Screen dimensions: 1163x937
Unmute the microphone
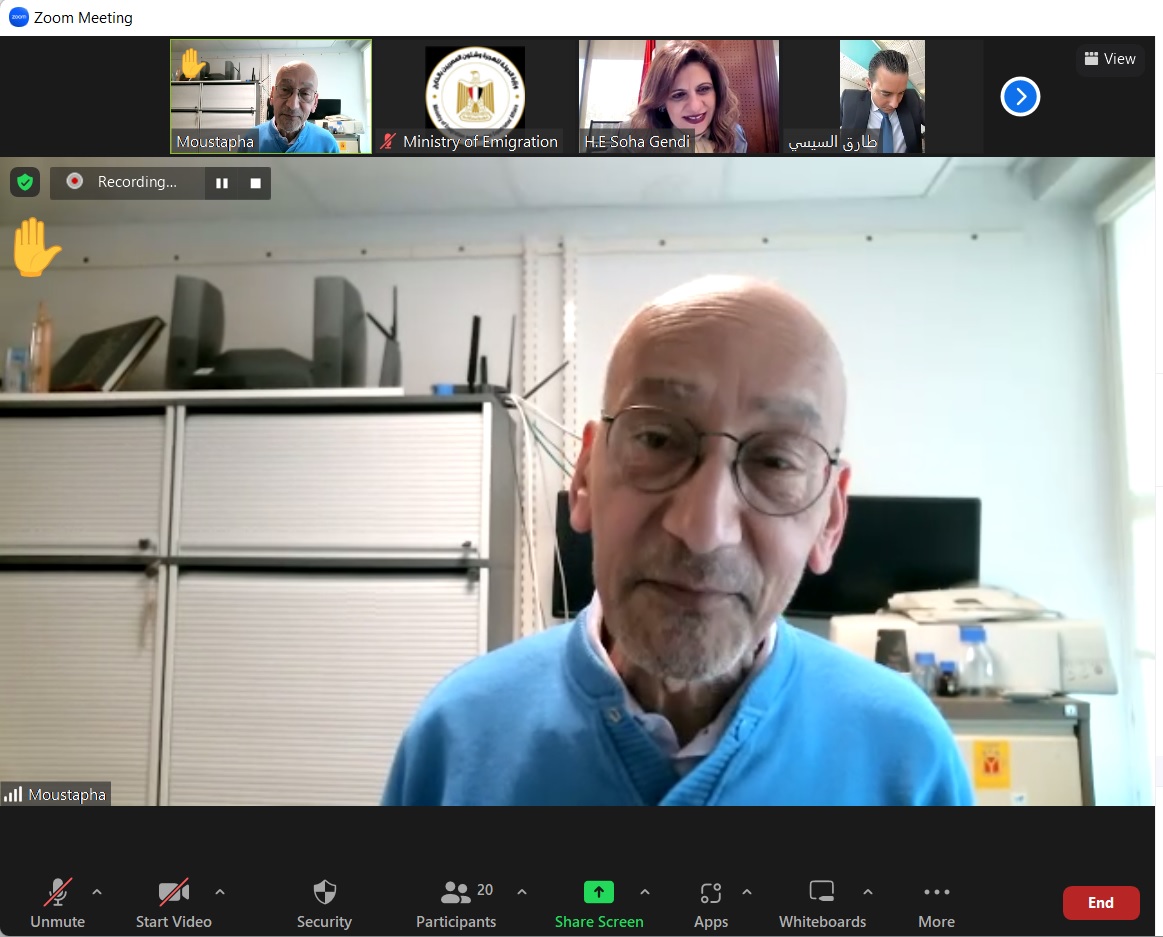coord(57,892)
